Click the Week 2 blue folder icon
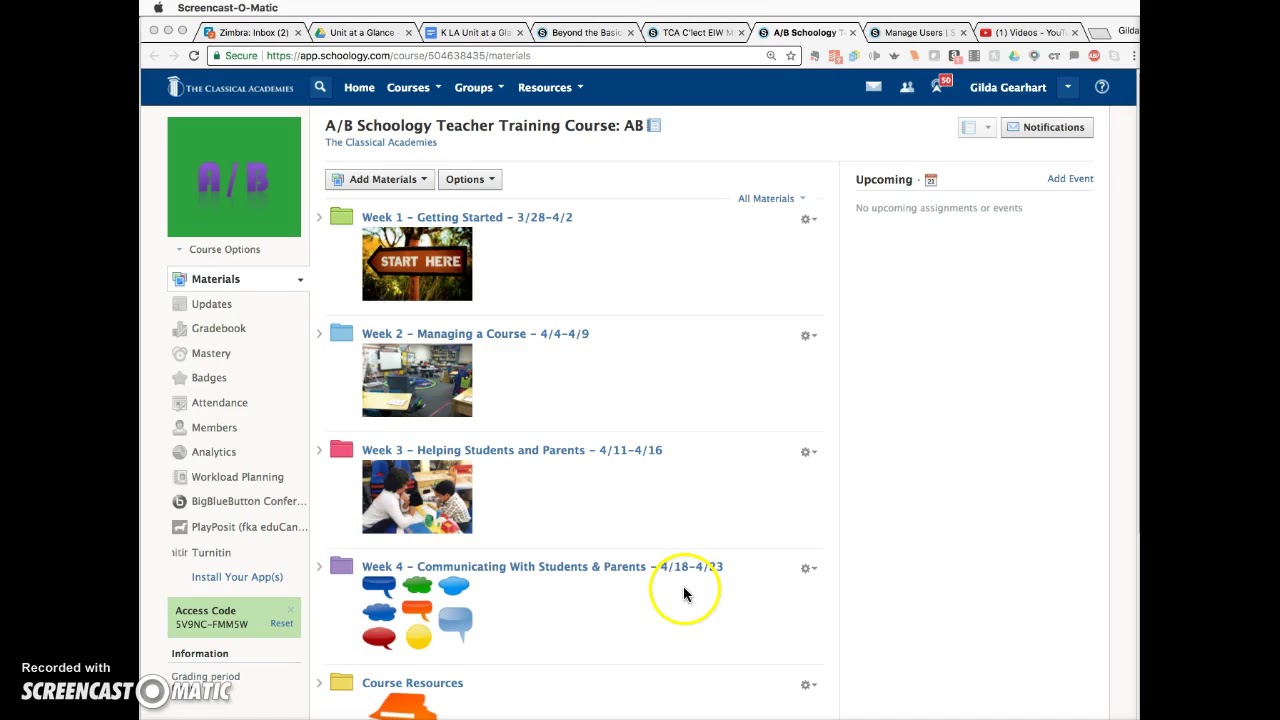Image resolution: width=1280 pixels, height=720 pixels. coord(341,333)
